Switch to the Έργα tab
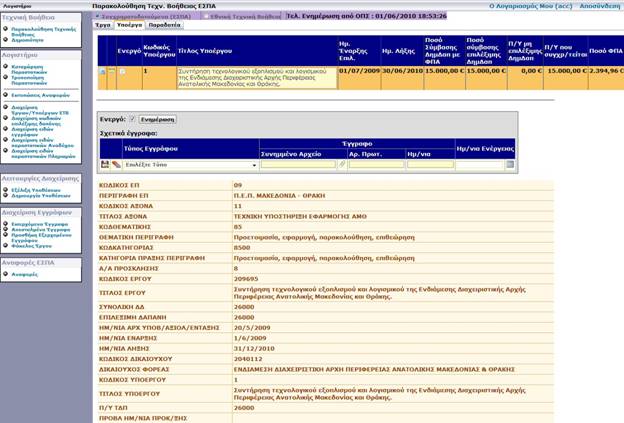The height and width of the screenshot is (423, 624). (103, 25)
